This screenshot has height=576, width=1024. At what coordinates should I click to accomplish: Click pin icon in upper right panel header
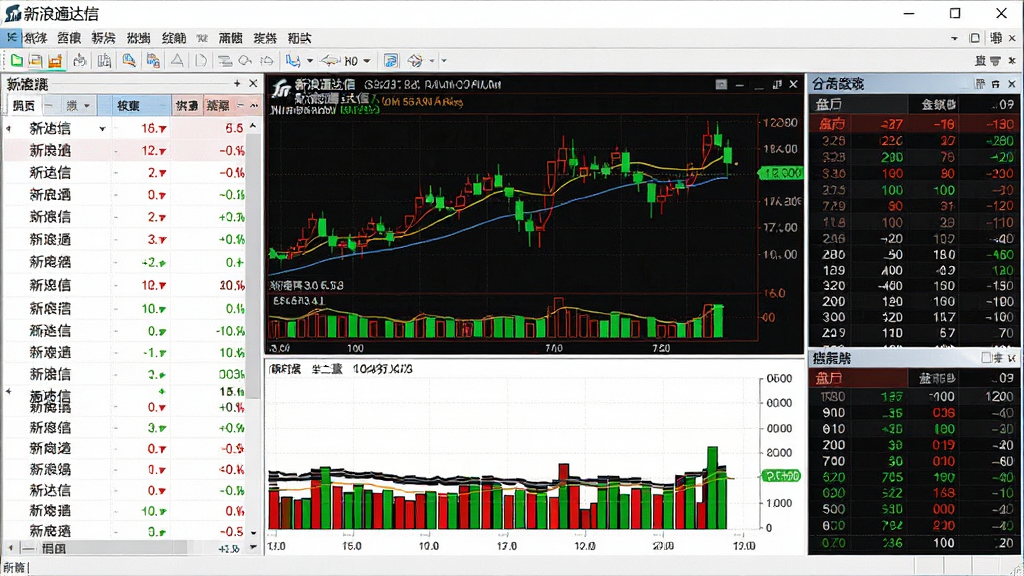(x=995, y=84)
